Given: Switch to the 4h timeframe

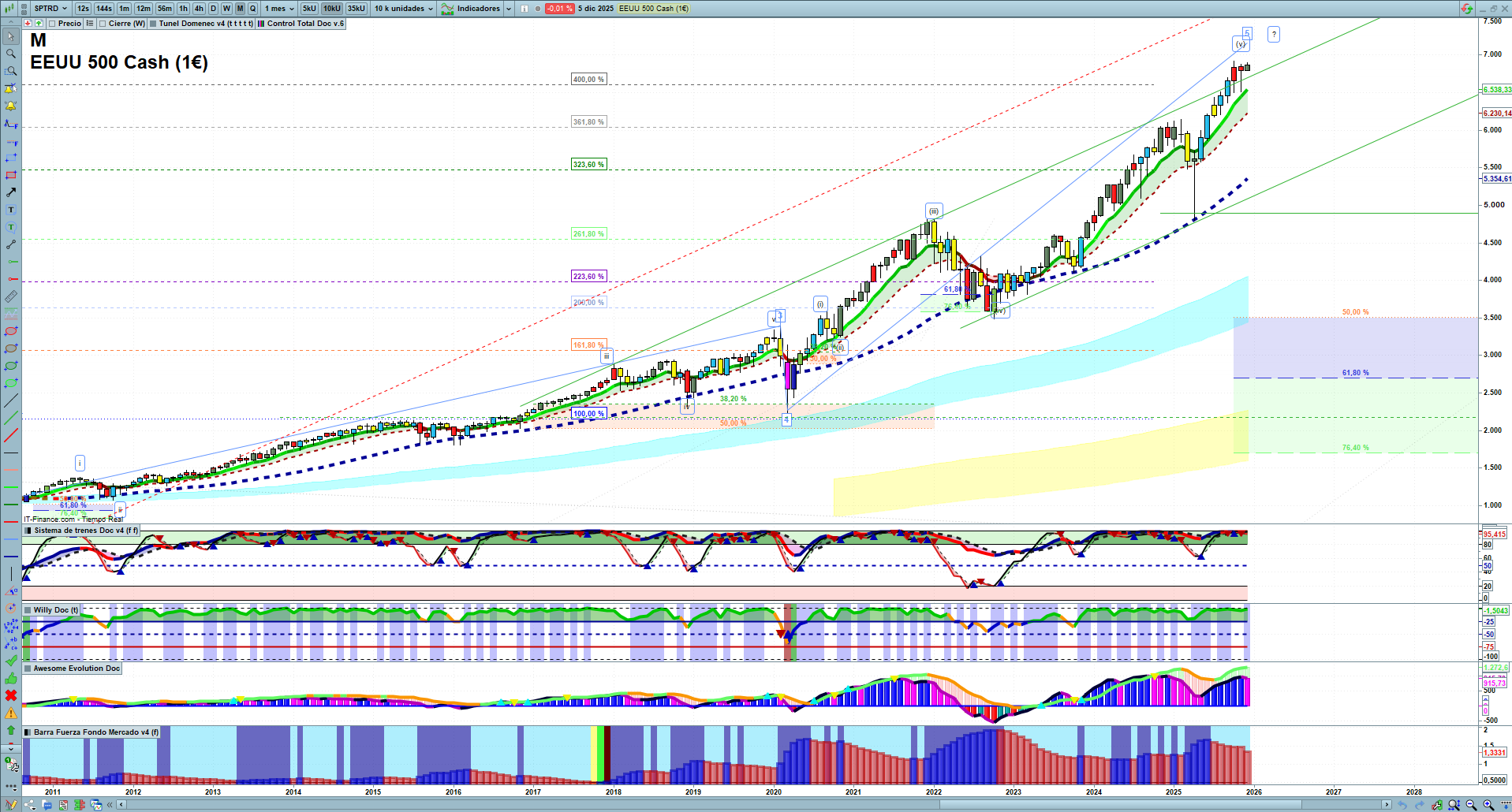Looking at the screenshot, I should tap(199, 9).
